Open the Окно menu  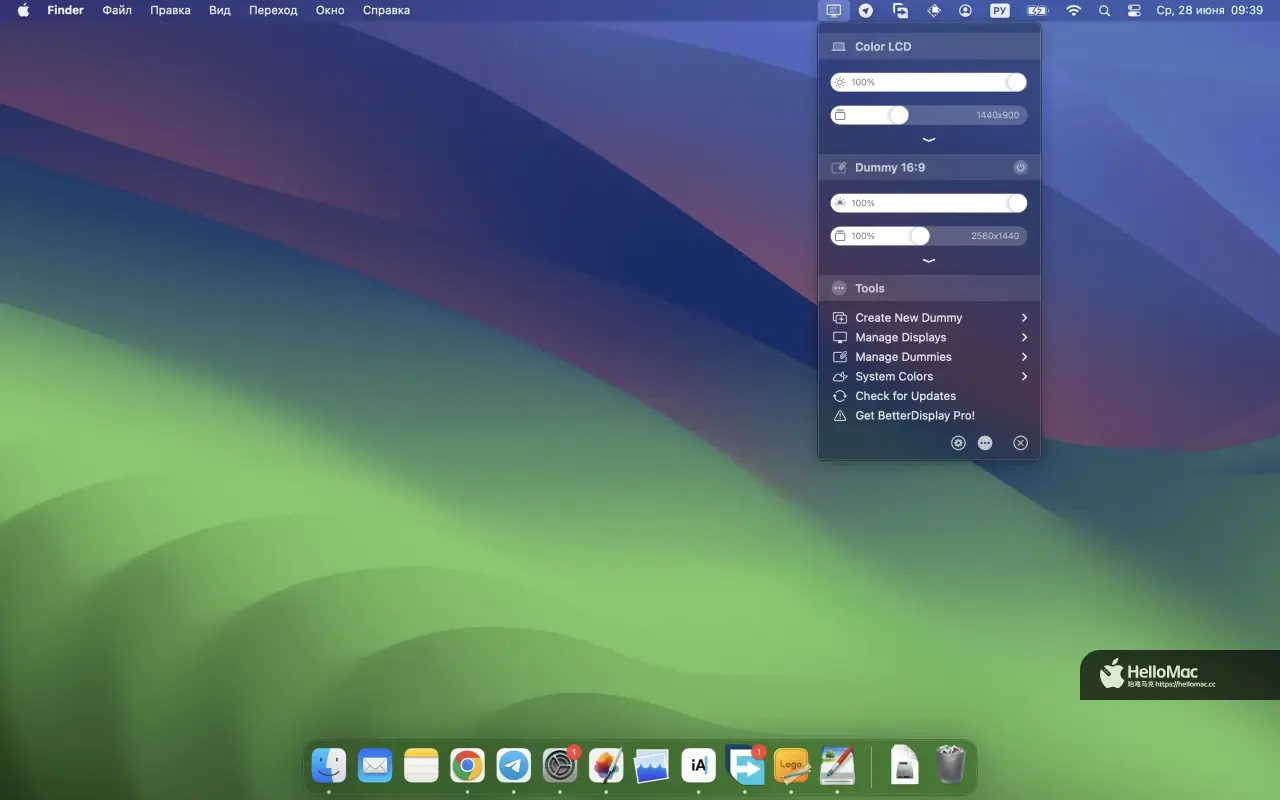tap(330, 11)
